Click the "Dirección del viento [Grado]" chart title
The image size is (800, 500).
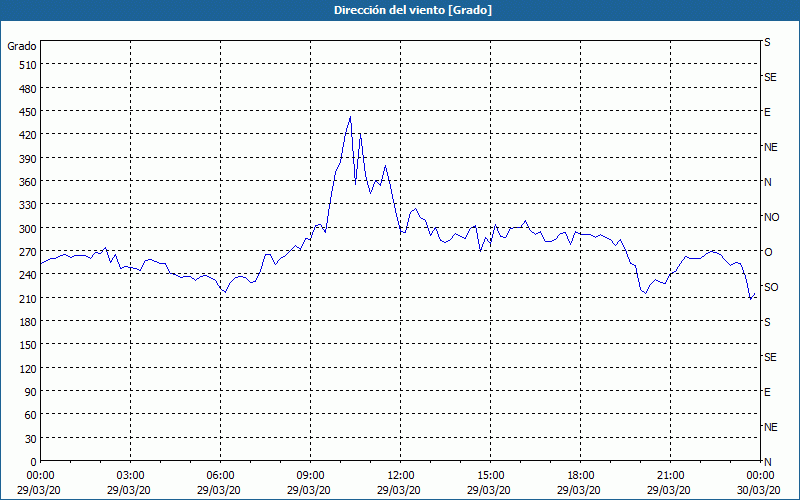413,10
